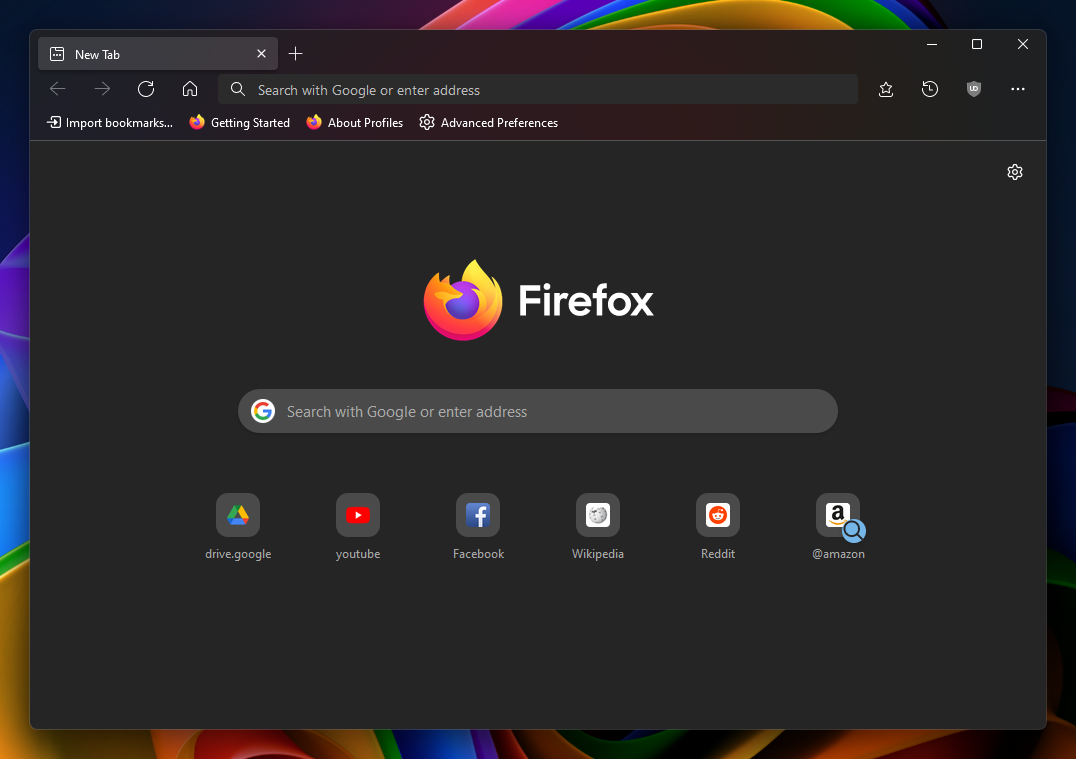Open a new tab with plus button

295,54
